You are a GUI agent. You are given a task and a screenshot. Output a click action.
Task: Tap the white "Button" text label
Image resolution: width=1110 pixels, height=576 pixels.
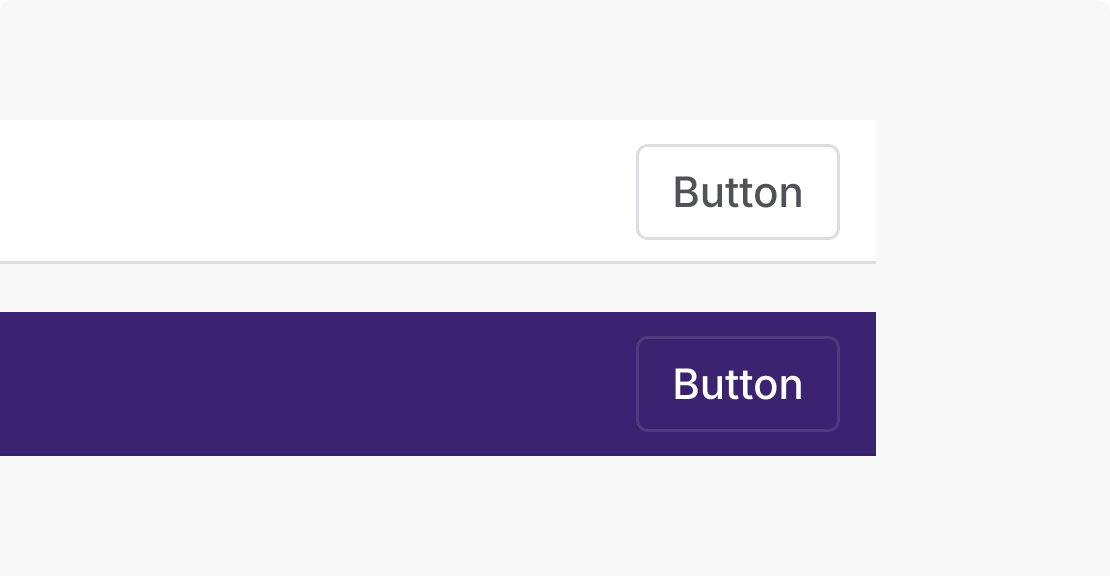(x=738, y=384)
